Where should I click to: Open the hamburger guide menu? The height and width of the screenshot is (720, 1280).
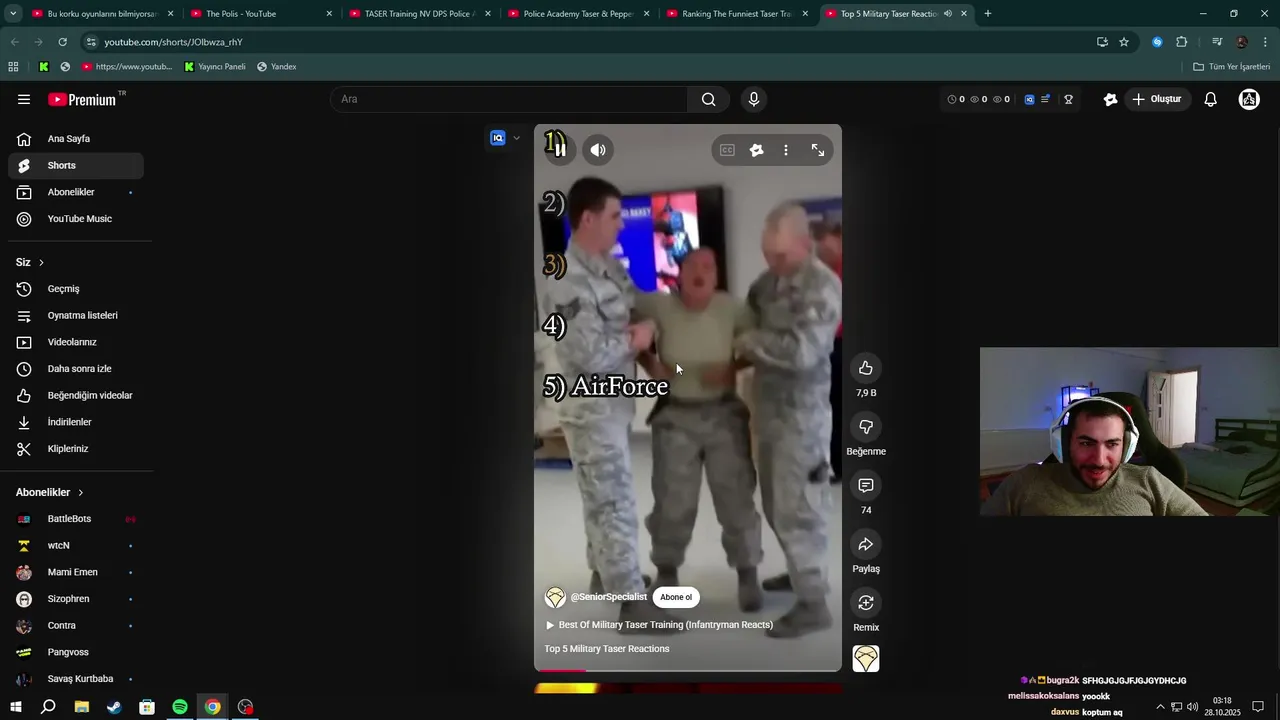[x=24, y=99]
